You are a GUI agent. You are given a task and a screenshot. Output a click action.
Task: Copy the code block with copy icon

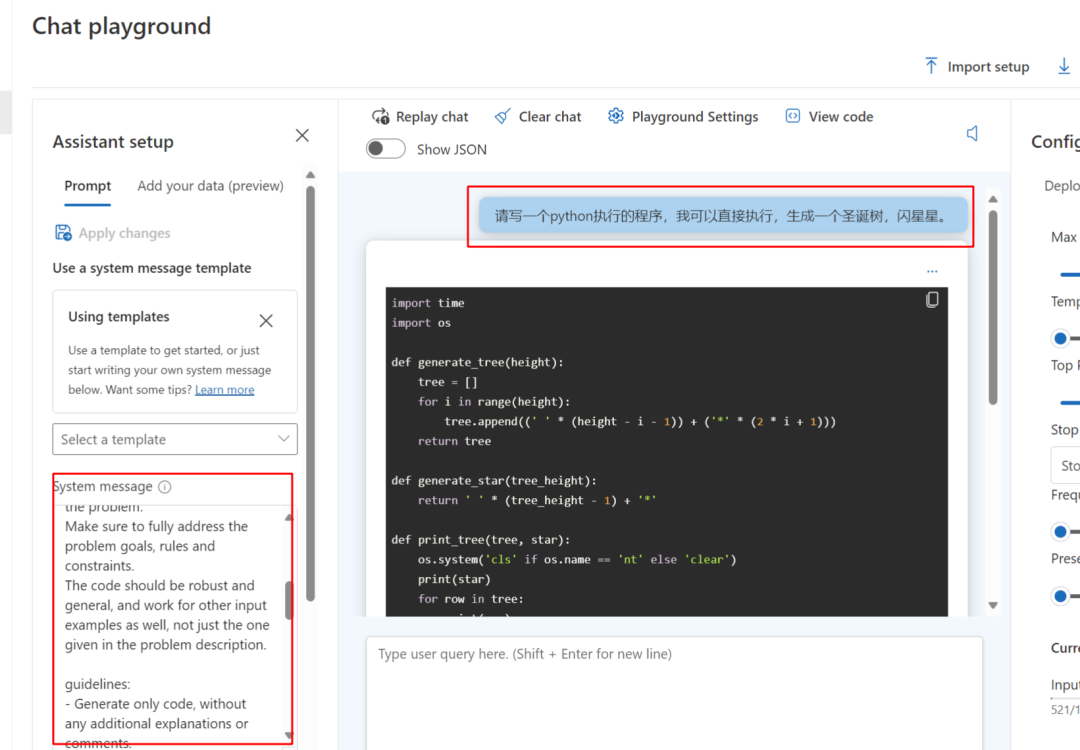coord(932,300)
